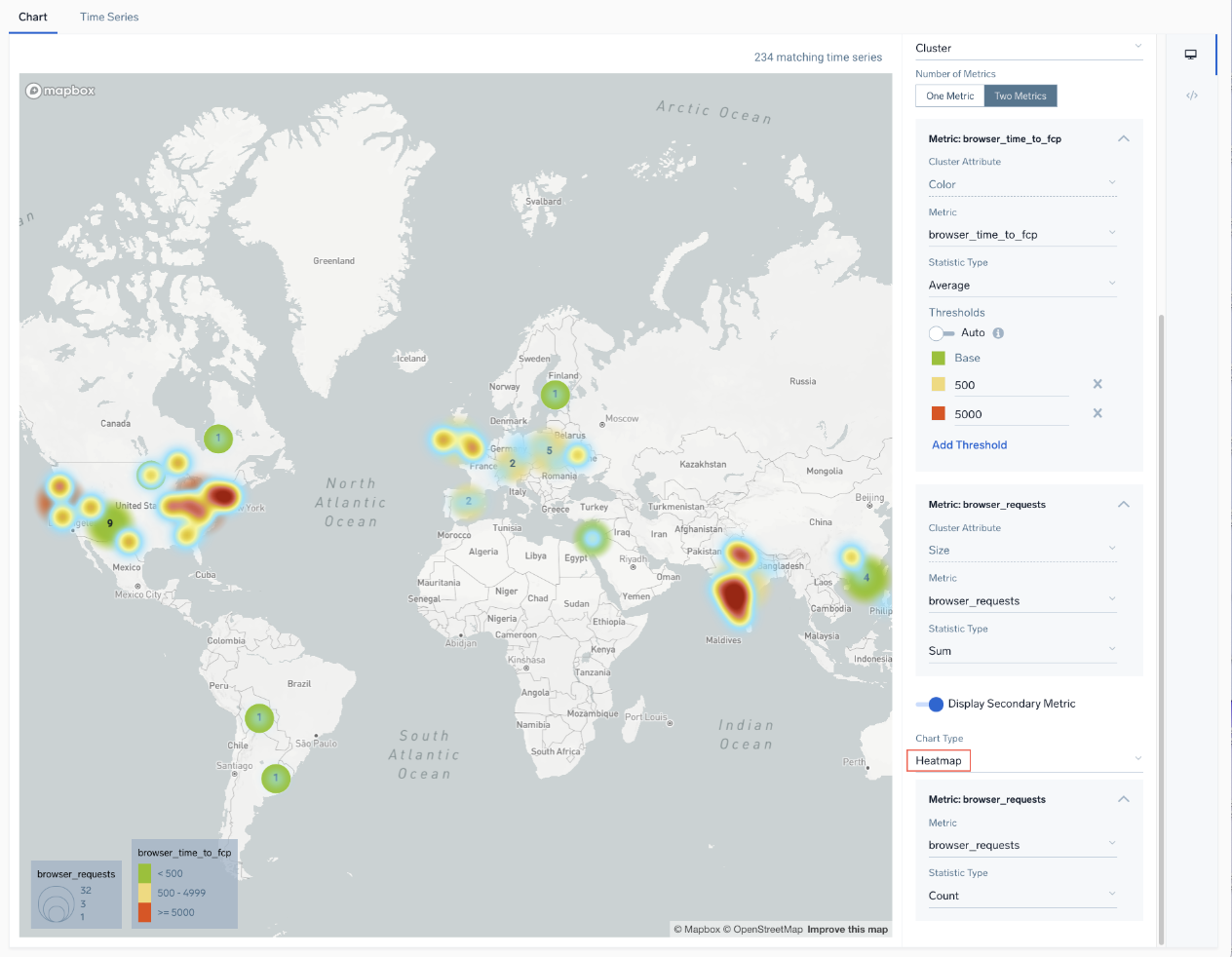Click the Add Threshold link
The height and width of the screenshot is (957, 1232).
click(x=969, y=444)
